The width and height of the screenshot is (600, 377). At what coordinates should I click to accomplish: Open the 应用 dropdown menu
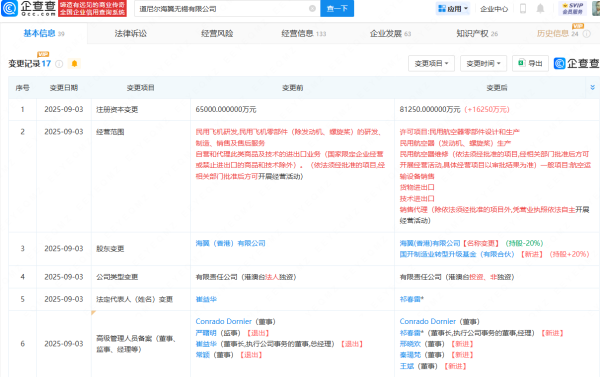point(453,8)
